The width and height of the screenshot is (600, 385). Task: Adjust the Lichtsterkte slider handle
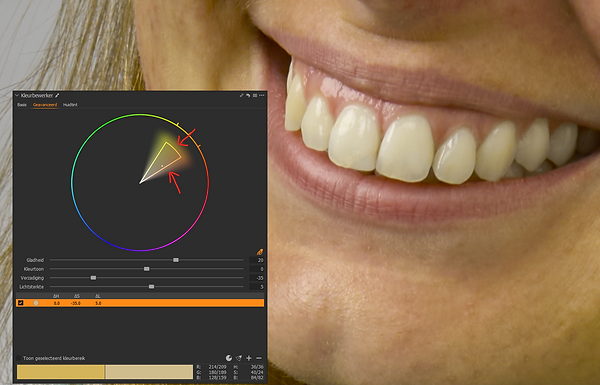coord(152,287)
